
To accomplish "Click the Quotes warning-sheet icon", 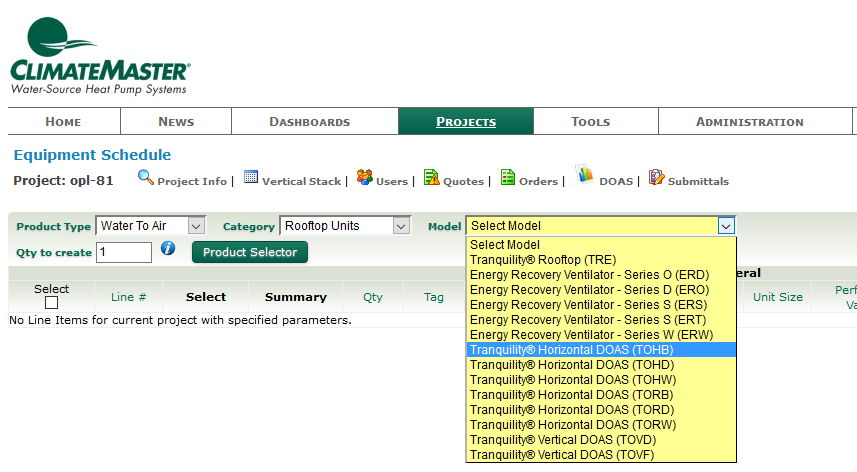I will 432,177.
